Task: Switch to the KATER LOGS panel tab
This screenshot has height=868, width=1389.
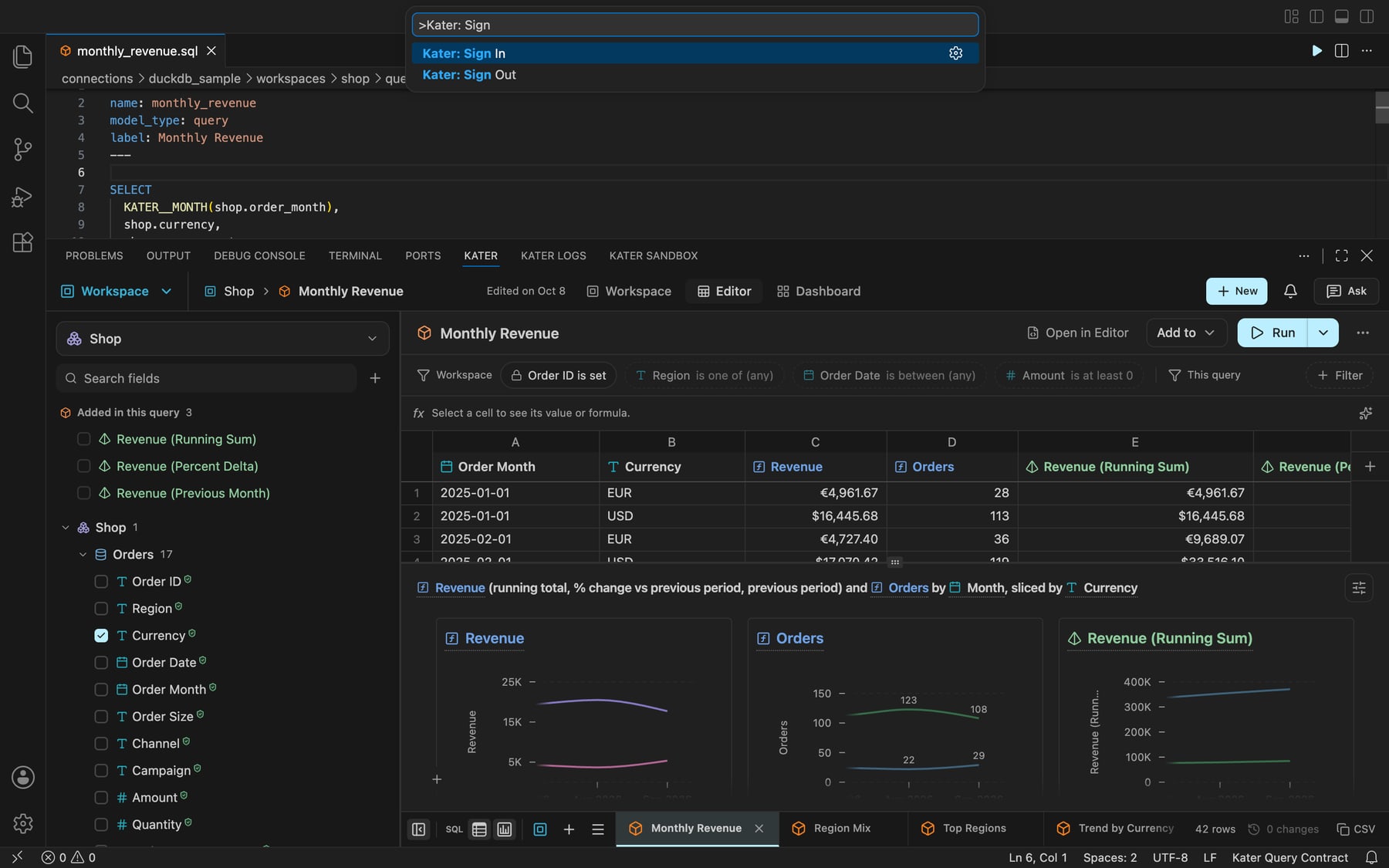Action: pyautogui.click(x=553, y=255)
